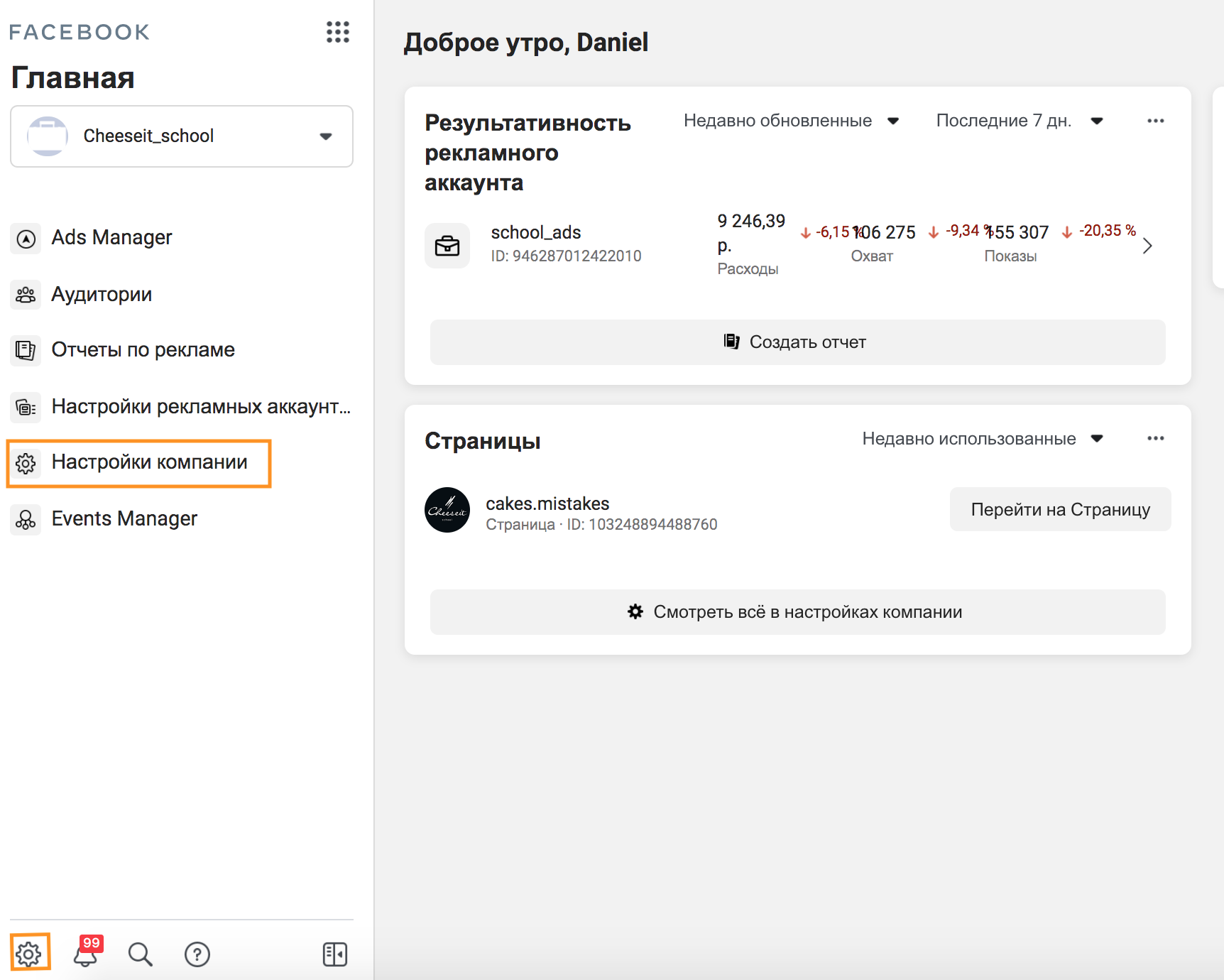
Task: Click the school_ads account name
Action: tap(536, 232)
